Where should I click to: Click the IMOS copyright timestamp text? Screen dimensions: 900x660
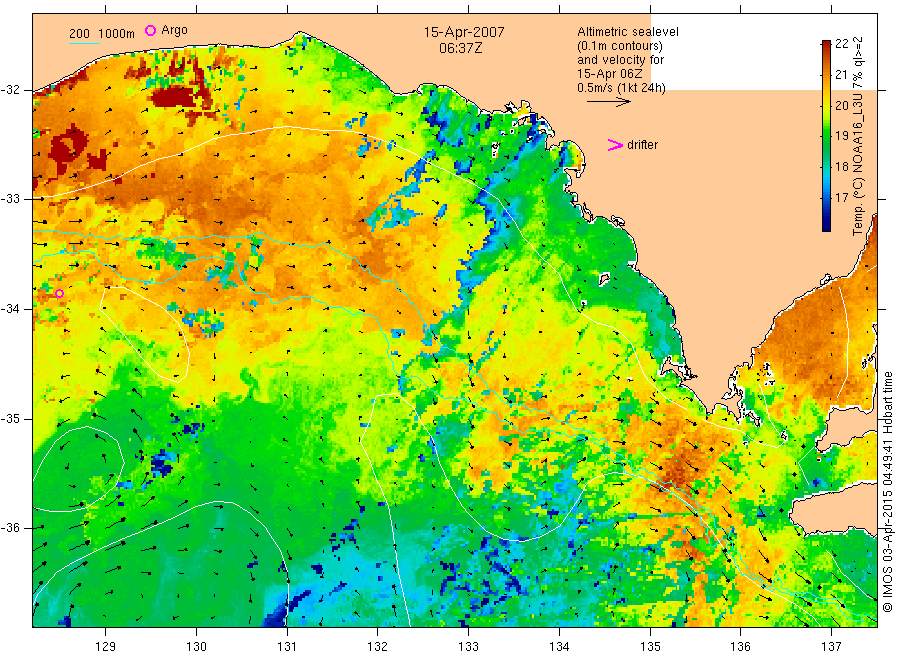tap(887, 492)
